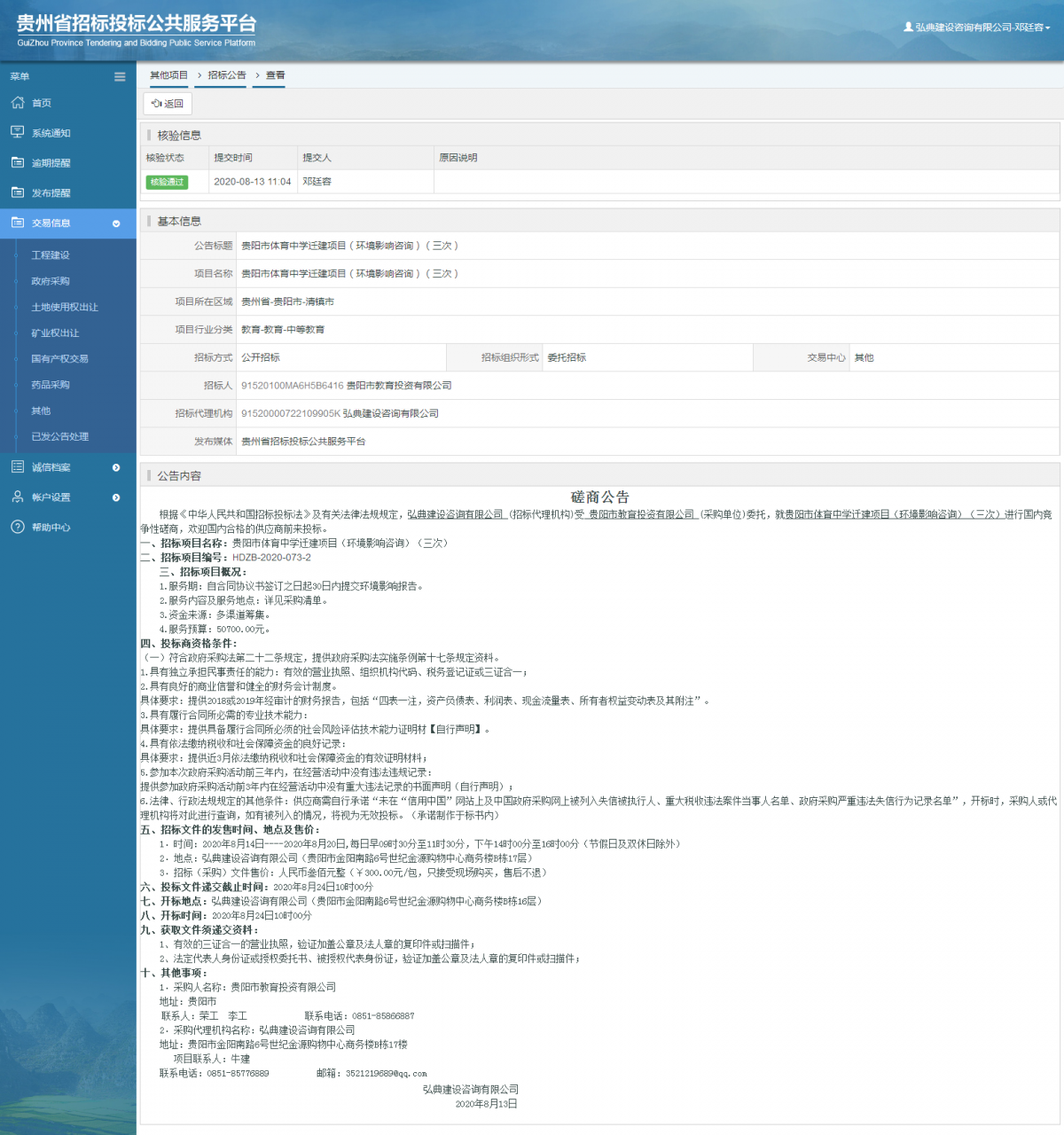
Task: Expand the 诚信档案 submenu arrow
Action: tap(116, 467)
